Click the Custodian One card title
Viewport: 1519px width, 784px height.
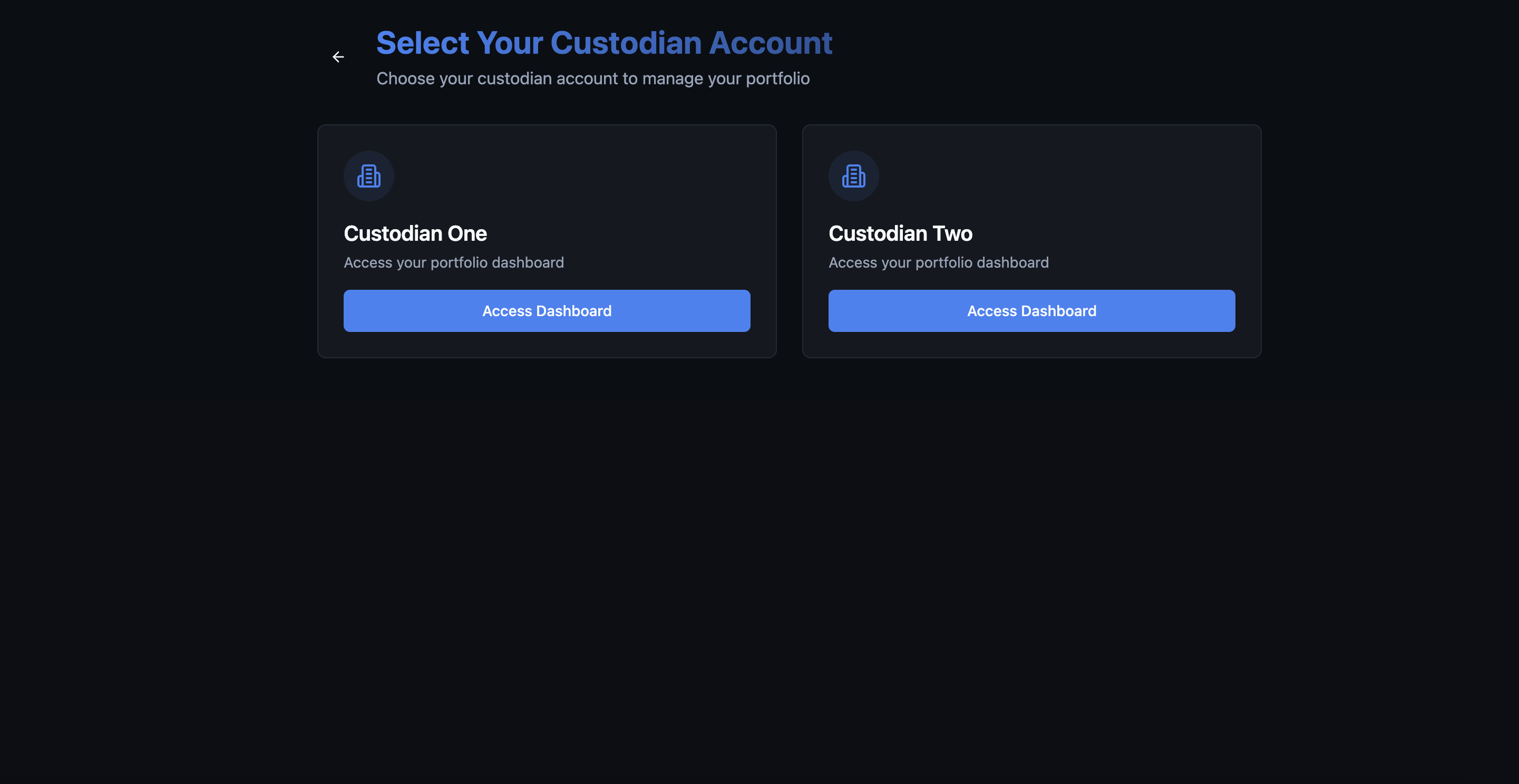415,233
